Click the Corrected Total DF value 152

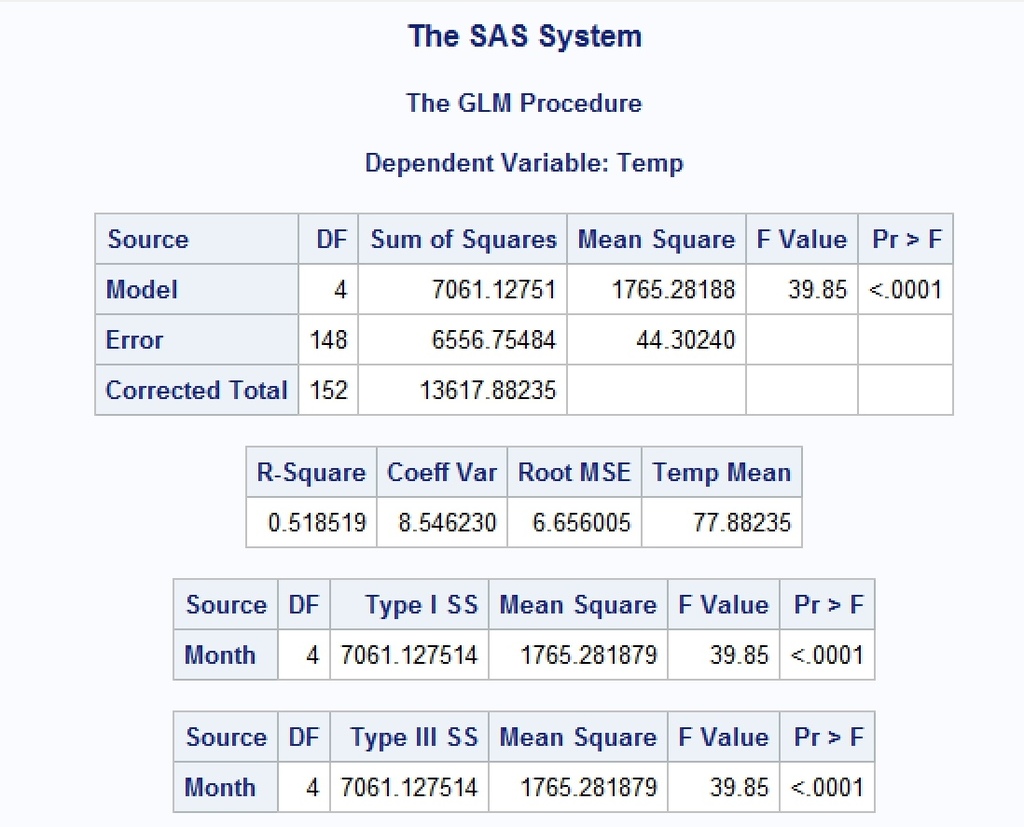[329, 390]
